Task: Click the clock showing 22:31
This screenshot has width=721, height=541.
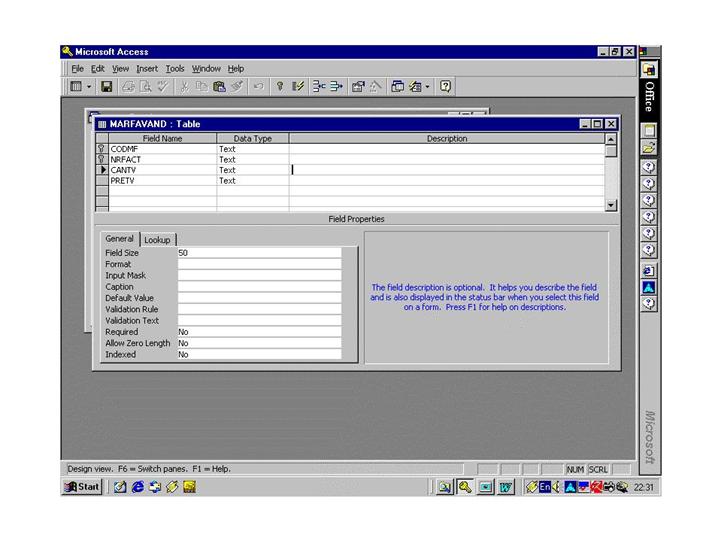Action: point(643,487)
